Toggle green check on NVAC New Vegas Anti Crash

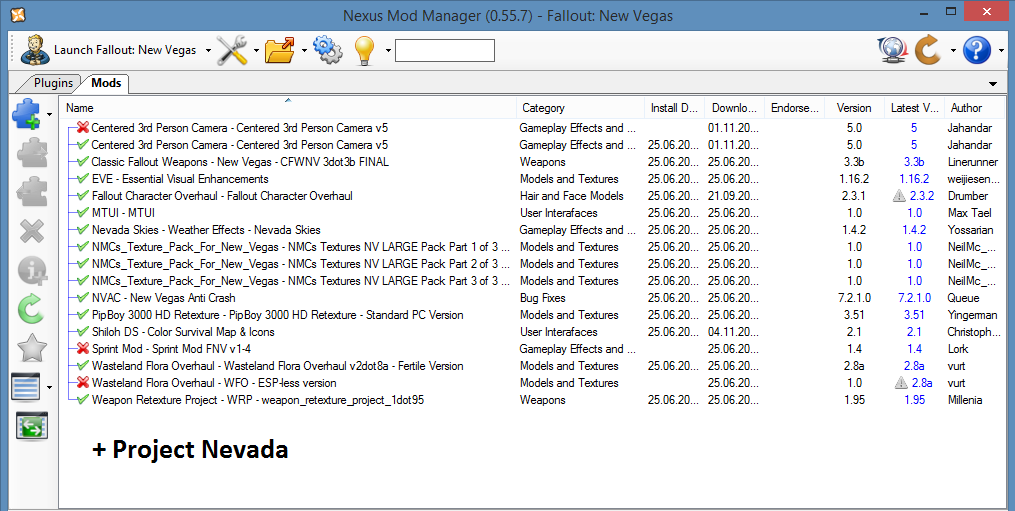click(x=82, y=298)
